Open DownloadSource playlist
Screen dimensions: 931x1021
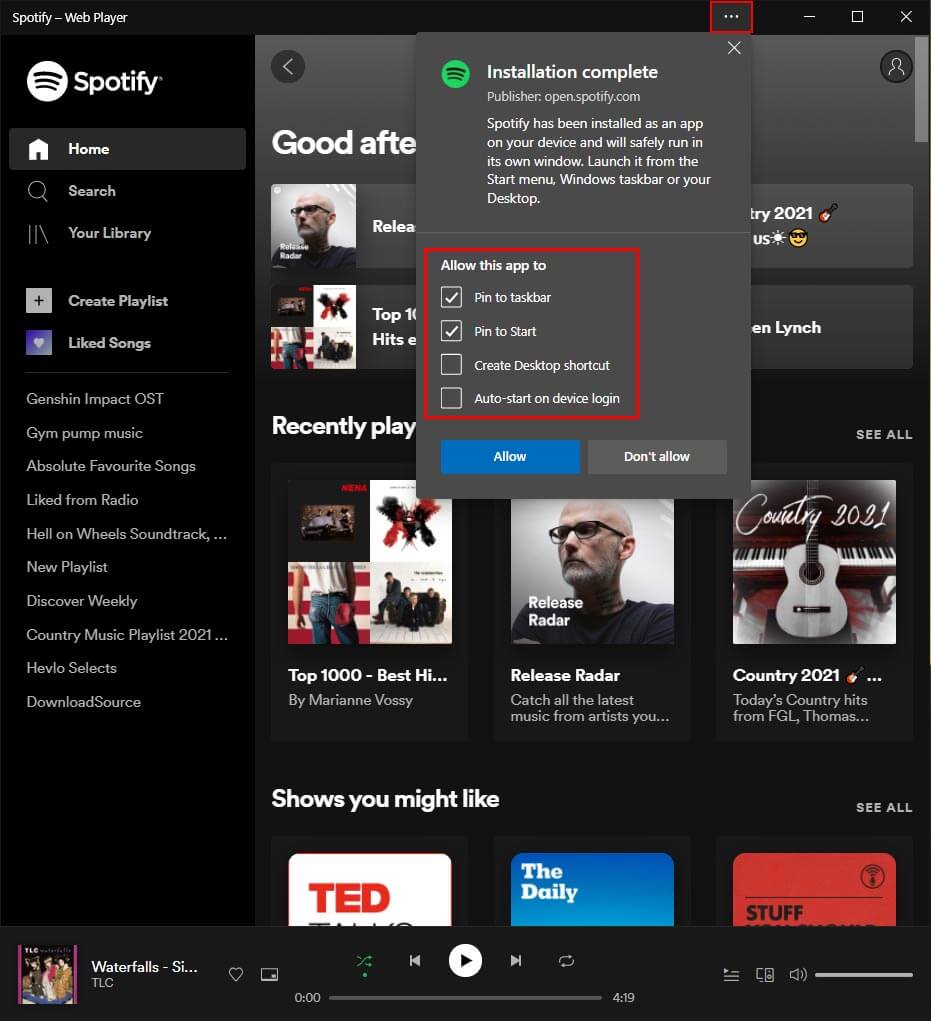point(84,702)
